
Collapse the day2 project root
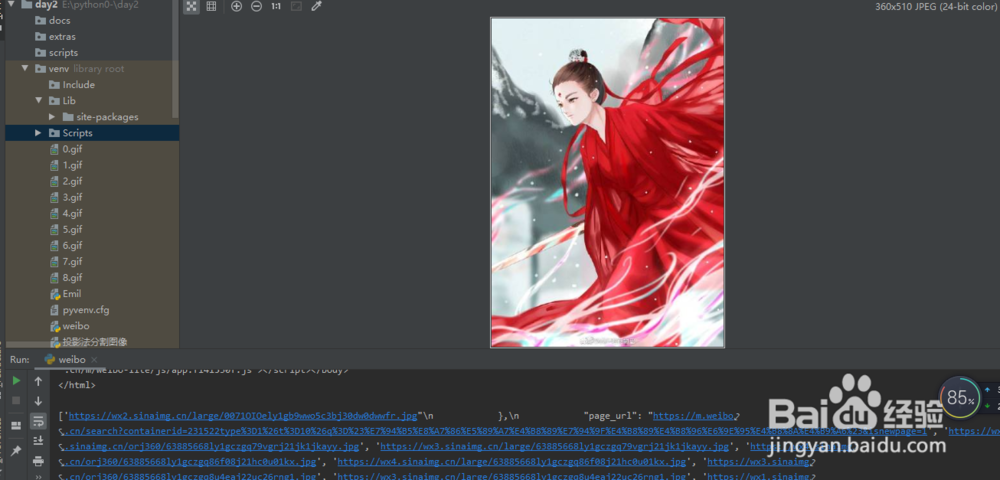point(11,4)
